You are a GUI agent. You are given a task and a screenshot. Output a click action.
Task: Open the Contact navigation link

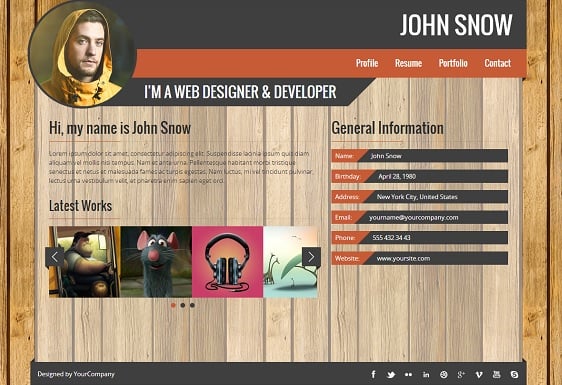(x=497, y=63)
